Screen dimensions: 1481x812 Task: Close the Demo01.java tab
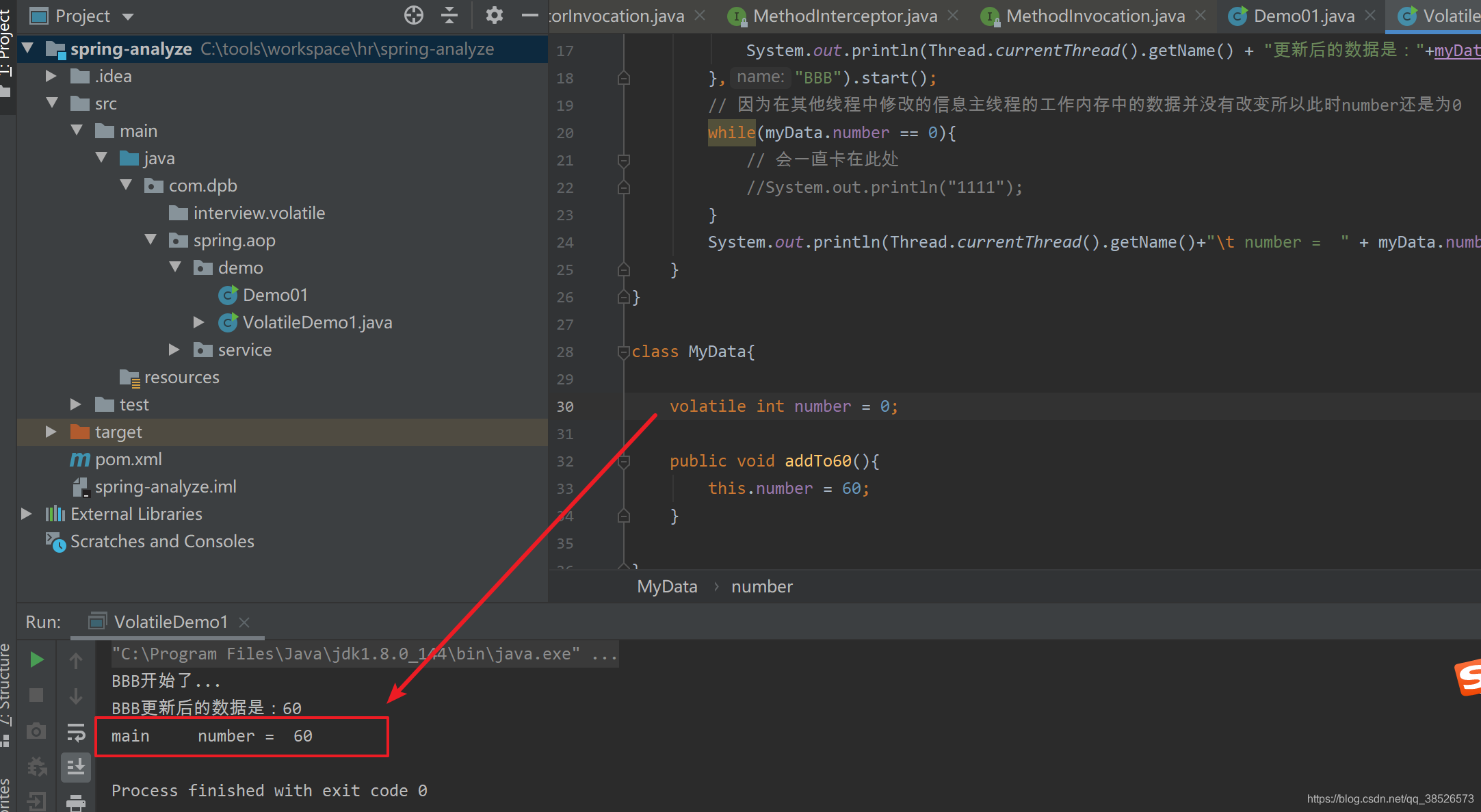(1369, 16)
